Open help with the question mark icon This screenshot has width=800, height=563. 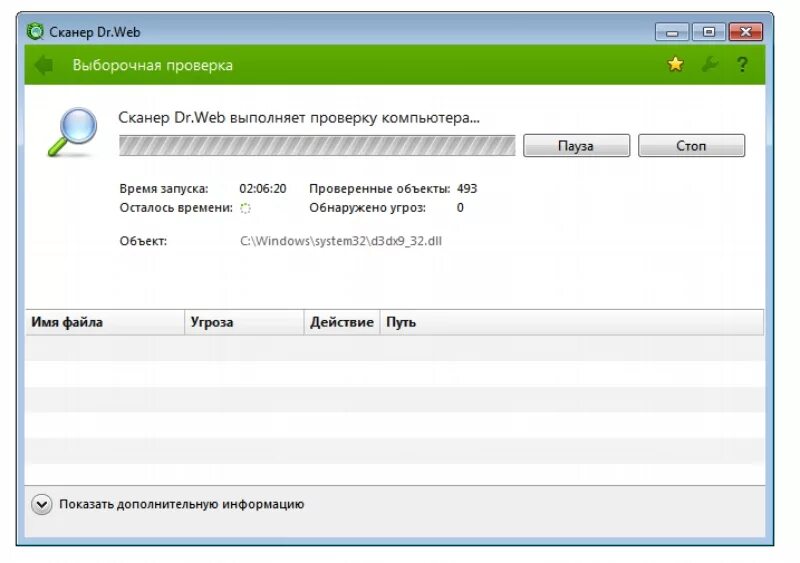coord(742,65)
